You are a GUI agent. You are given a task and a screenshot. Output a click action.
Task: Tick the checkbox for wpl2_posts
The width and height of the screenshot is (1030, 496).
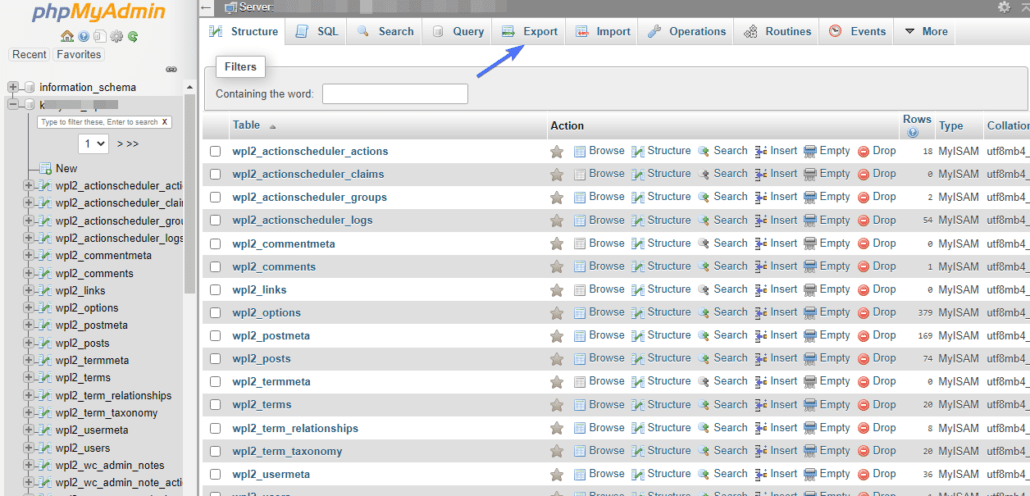[x=215, y=359]
